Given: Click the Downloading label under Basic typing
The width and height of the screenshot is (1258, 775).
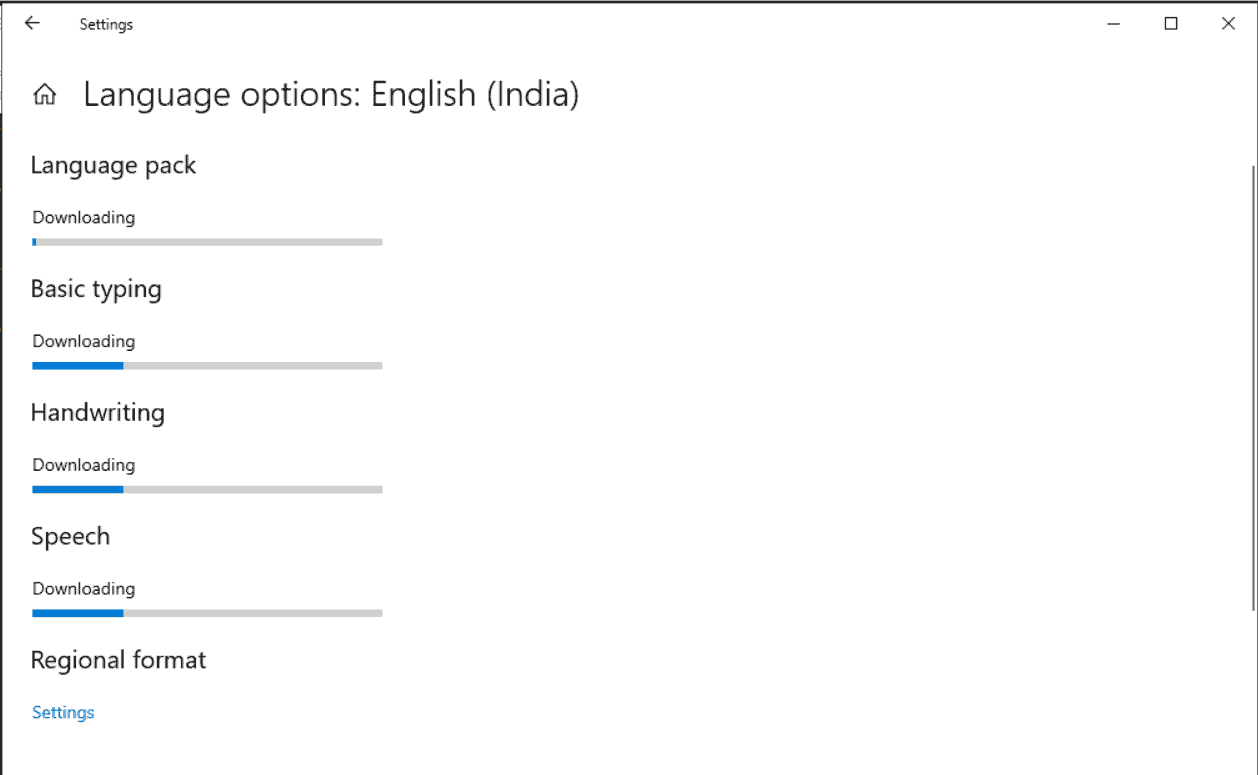Looking at the screenshot, I should click(x=83, y=341).
